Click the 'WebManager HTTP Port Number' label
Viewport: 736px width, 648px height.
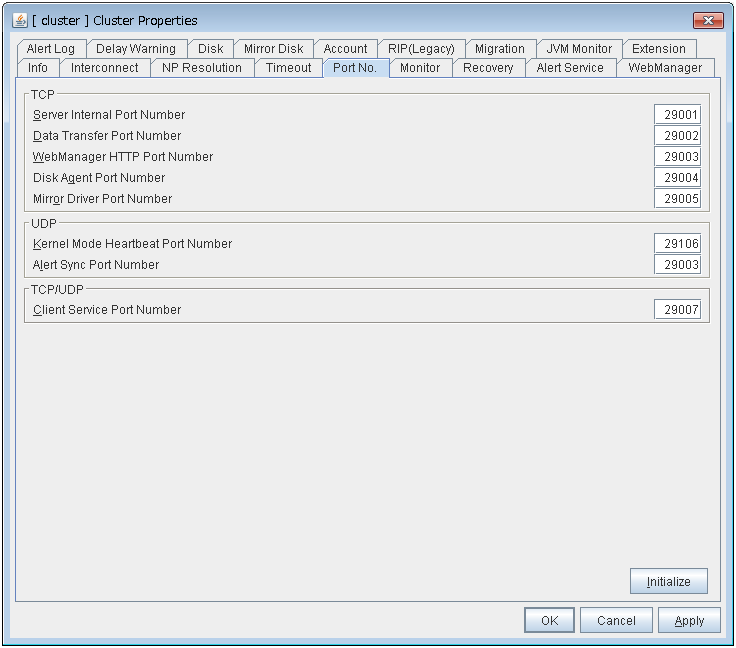(x=123, y=157)
